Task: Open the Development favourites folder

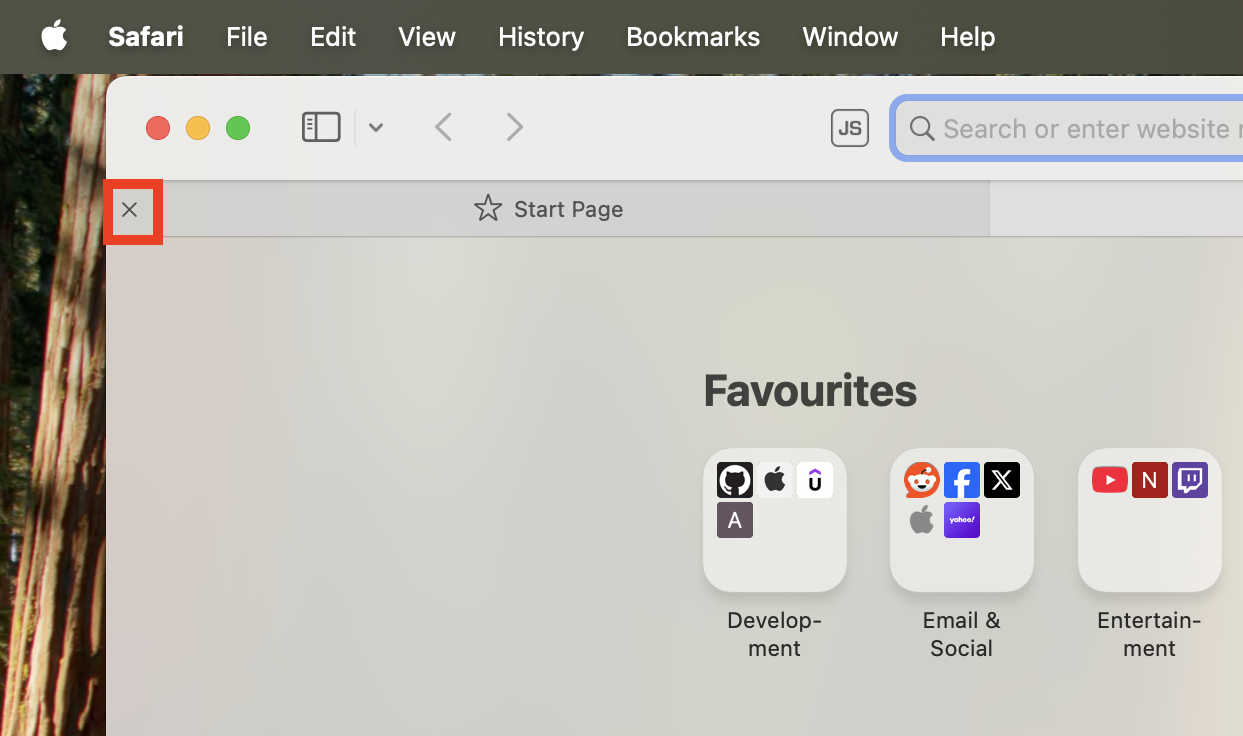Action: (774, 520)
